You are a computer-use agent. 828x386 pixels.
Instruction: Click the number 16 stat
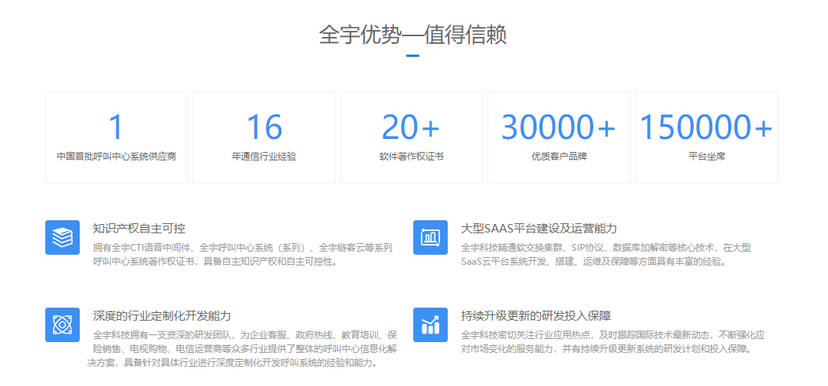[x=264, y=127]
